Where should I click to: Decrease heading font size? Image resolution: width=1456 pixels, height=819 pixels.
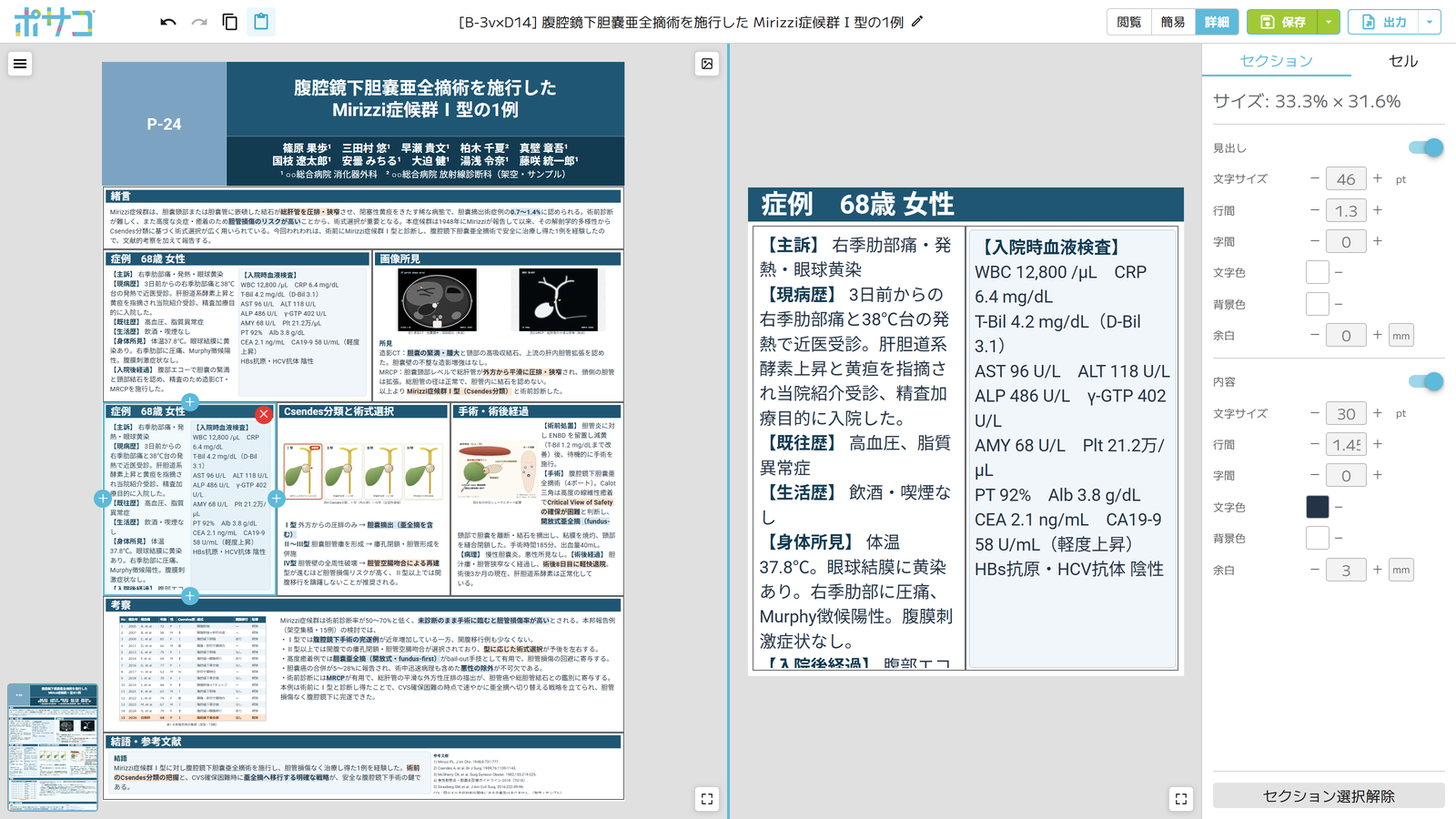[1314, 178]
